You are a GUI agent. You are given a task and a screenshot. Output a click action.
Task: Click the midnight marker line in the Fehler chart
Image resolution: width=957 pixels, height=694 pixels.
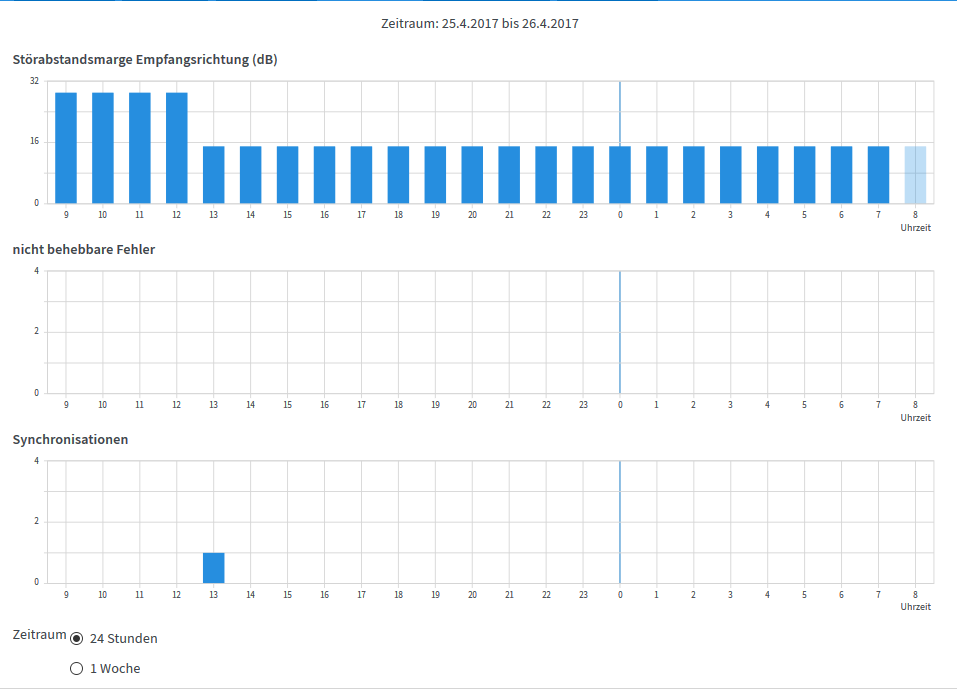620,332
